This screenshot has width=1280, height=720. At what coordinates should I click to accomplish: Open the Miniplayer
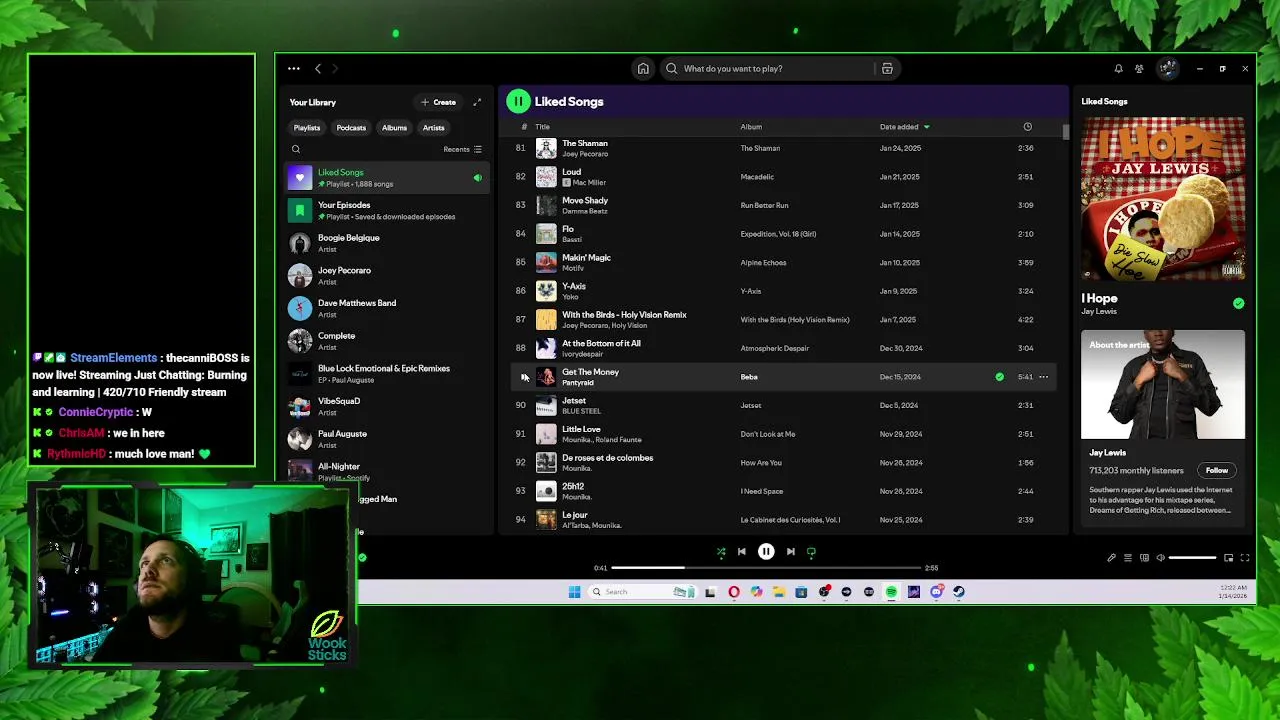(x=1228, y=558)
